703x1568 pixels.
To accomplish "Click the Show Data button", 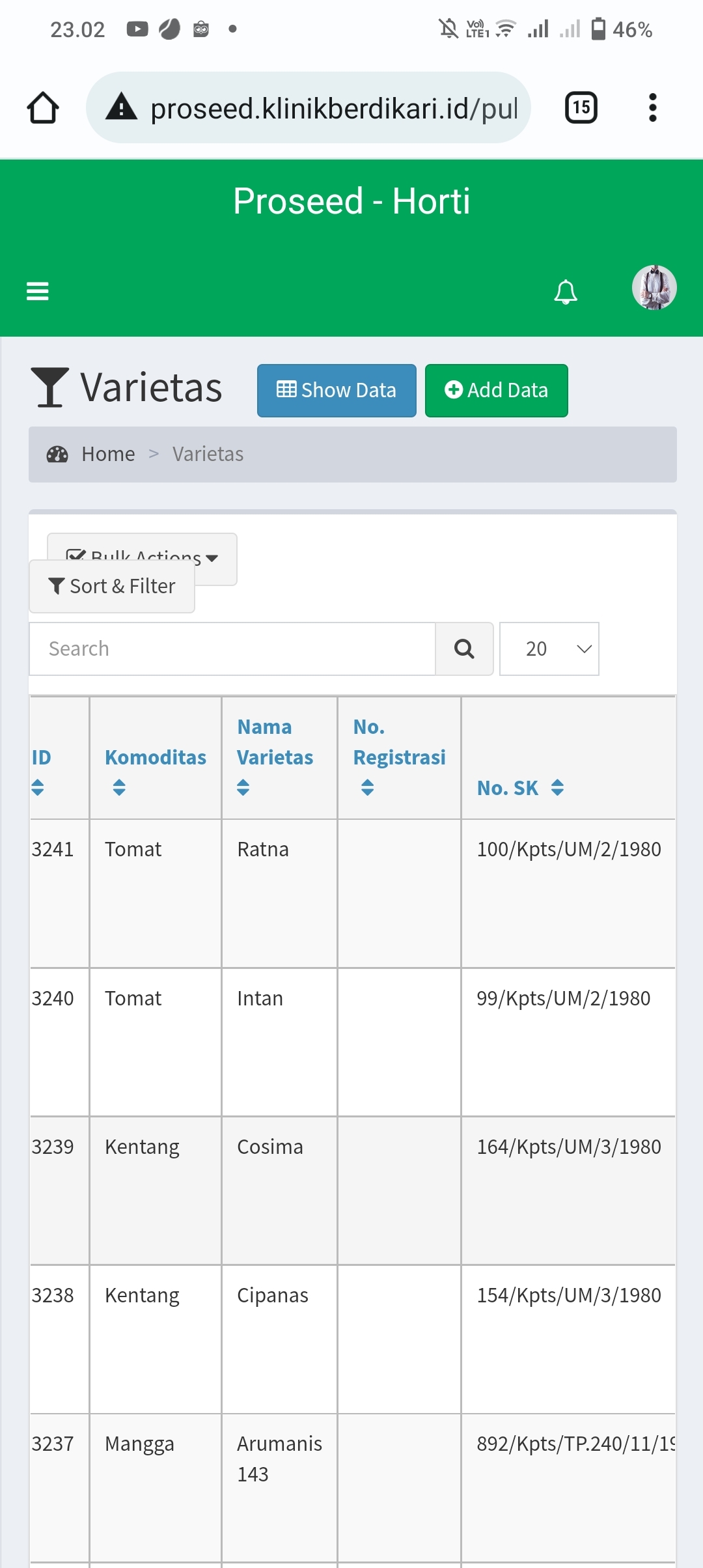I will 337,390.
